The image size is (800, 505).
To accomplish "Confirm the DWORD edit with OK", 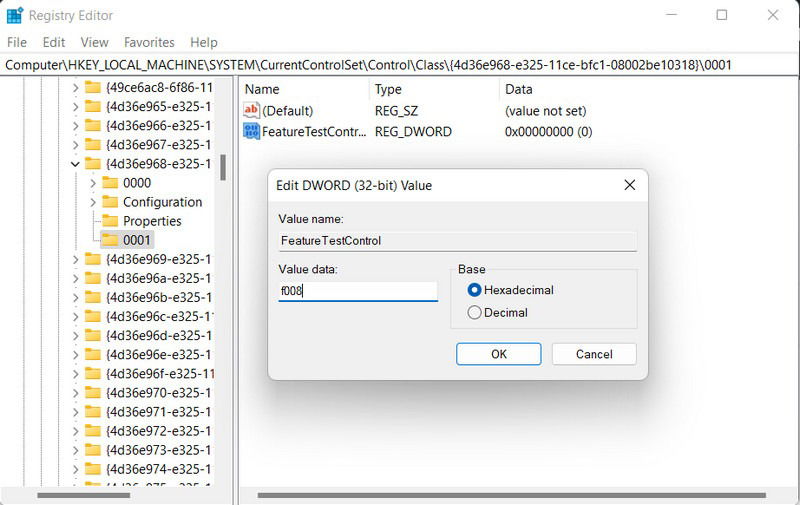I will coord(498,354).
